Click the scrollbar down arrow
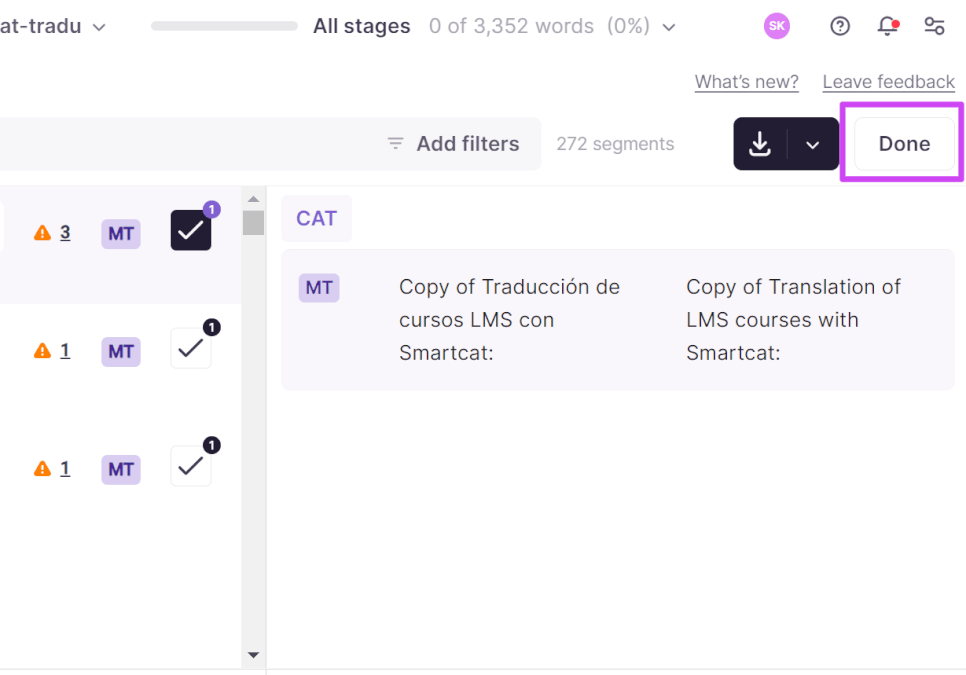Image resolution: width=966 pixels, height=675 pixels. click(253, 655)
